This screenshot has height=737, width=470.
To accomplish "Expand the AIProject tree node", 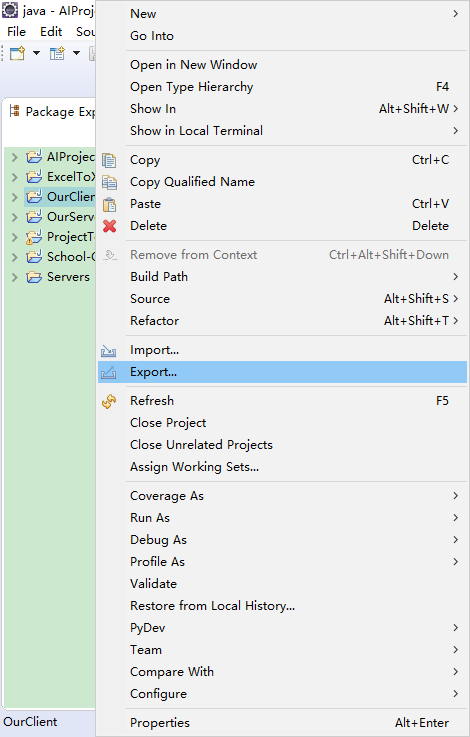I will [x=14, y=157].
